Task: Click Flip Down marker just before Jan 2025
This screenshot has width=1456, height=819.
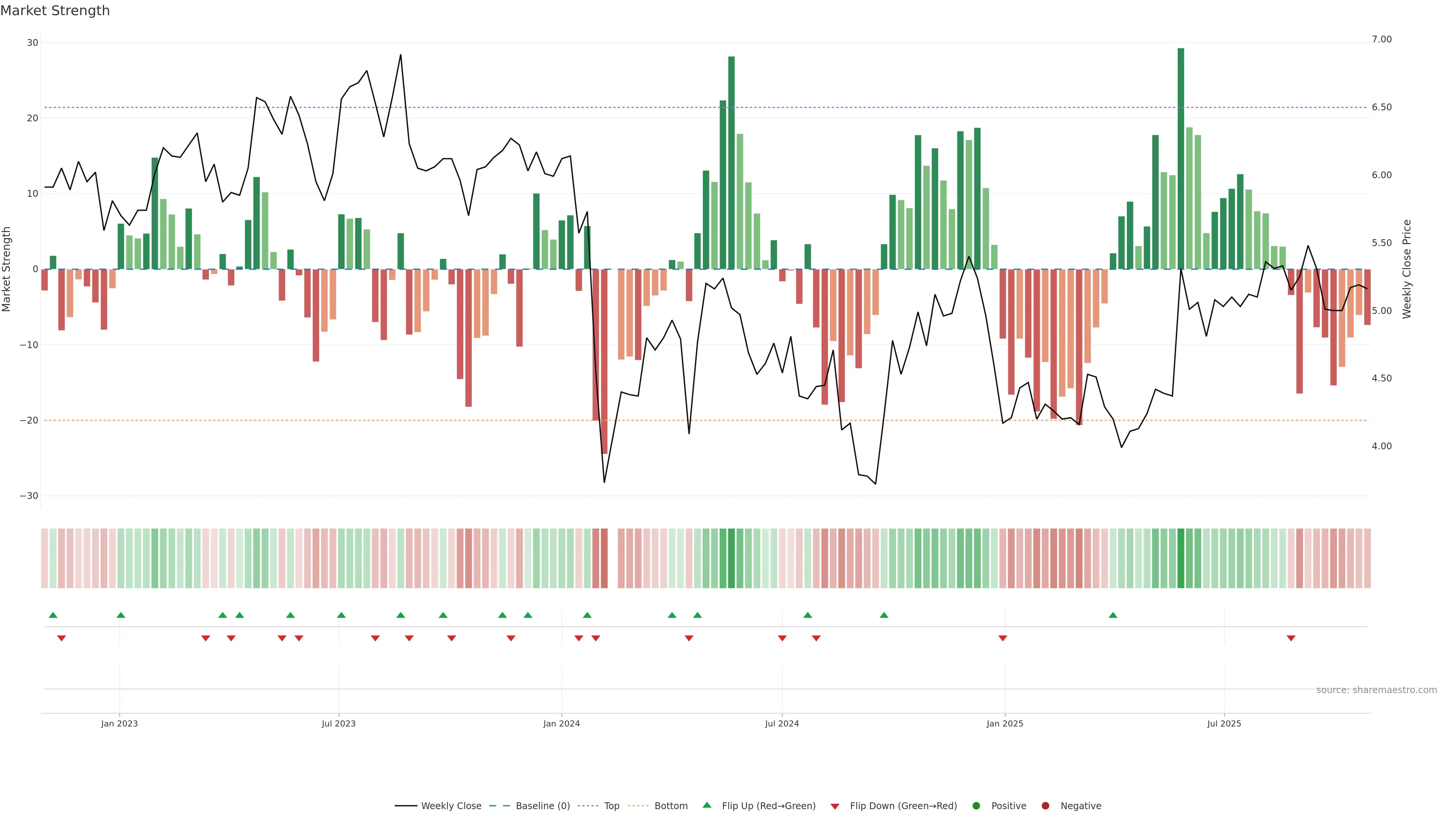Action: pos(1003,638)
